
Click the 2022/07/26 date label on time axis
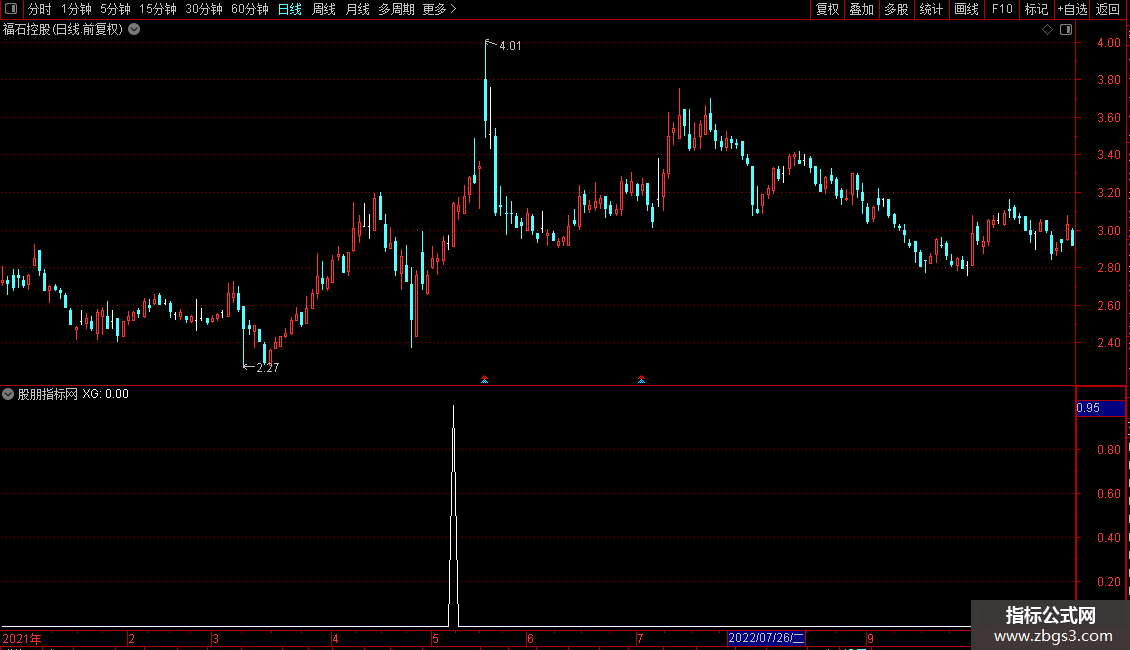[766, 638]
